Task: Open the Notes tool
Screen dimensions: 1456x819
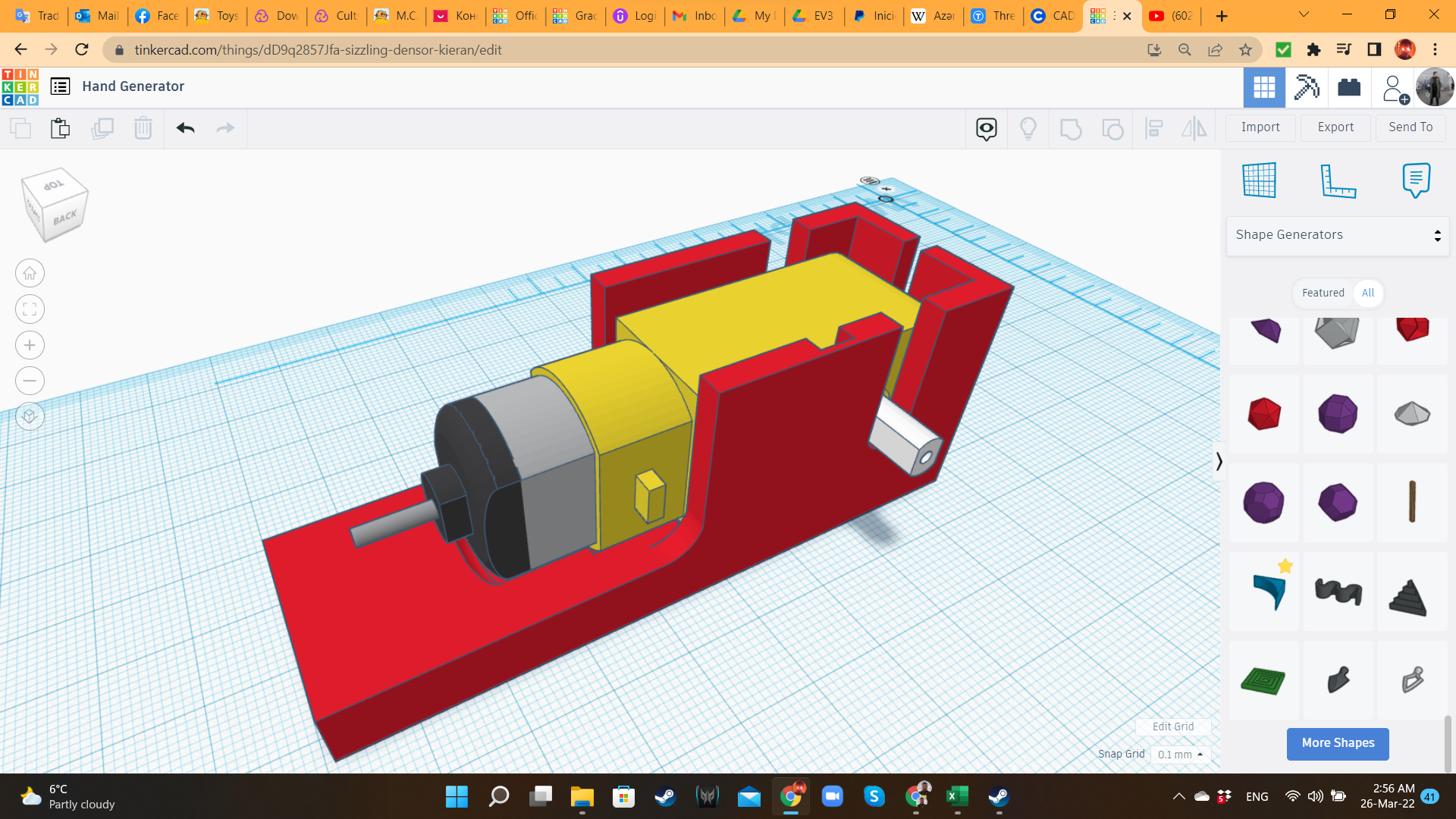Action: [1416, 180]
